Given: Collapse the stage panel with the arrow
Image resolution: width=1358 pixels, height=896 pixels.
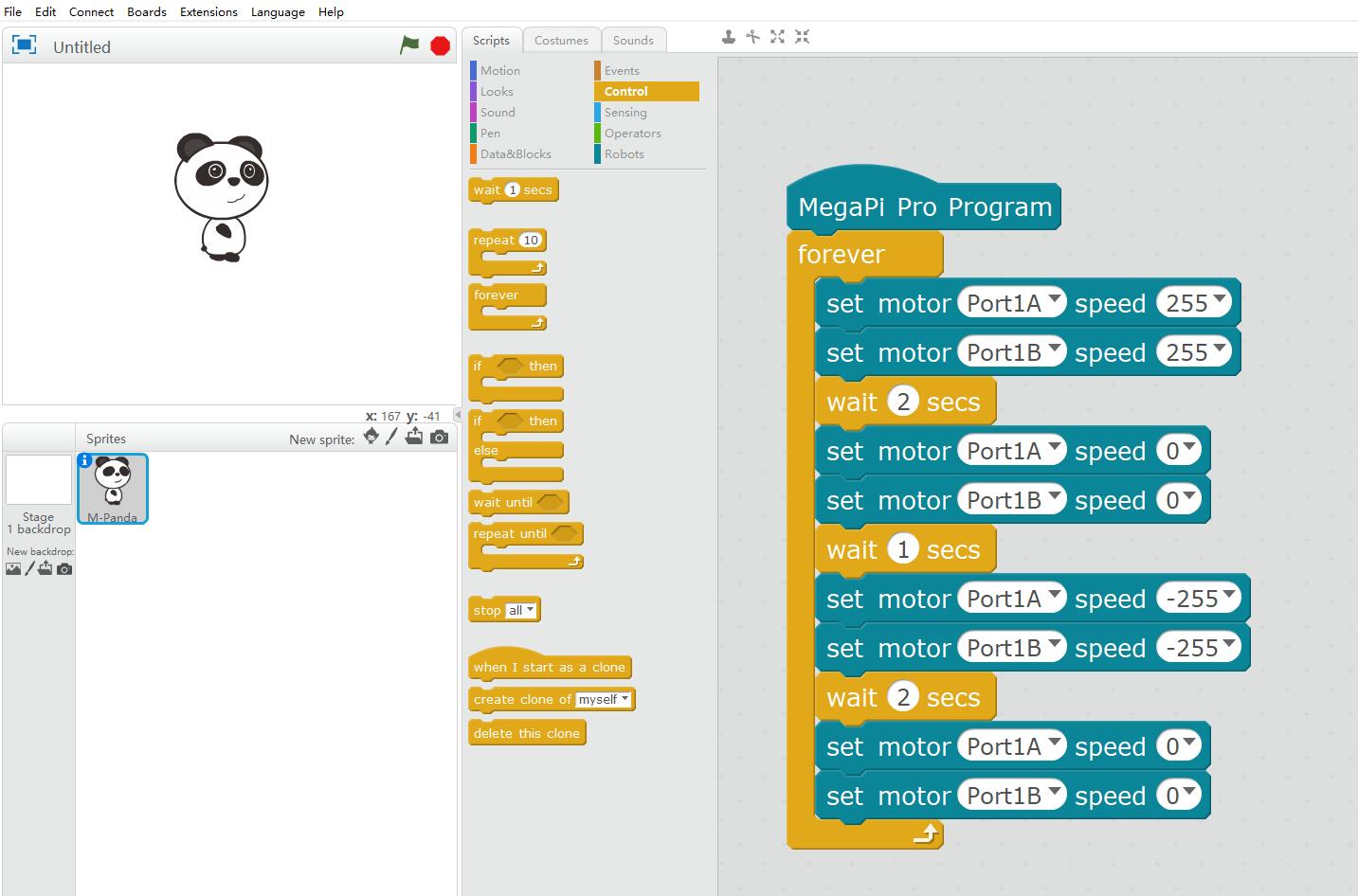Looking at the screenshot, I should click(459, 415).
